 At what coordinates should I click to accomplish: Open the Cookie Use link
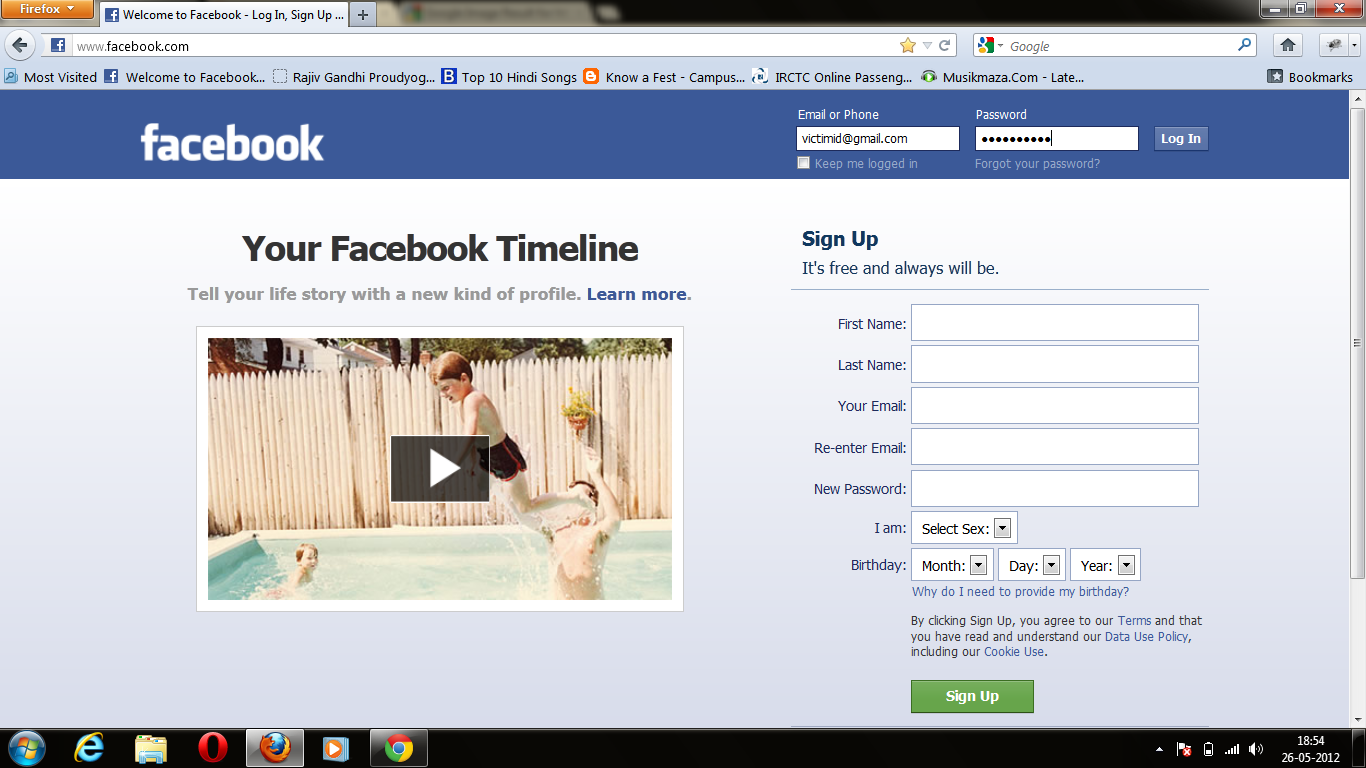point(1014,652)
